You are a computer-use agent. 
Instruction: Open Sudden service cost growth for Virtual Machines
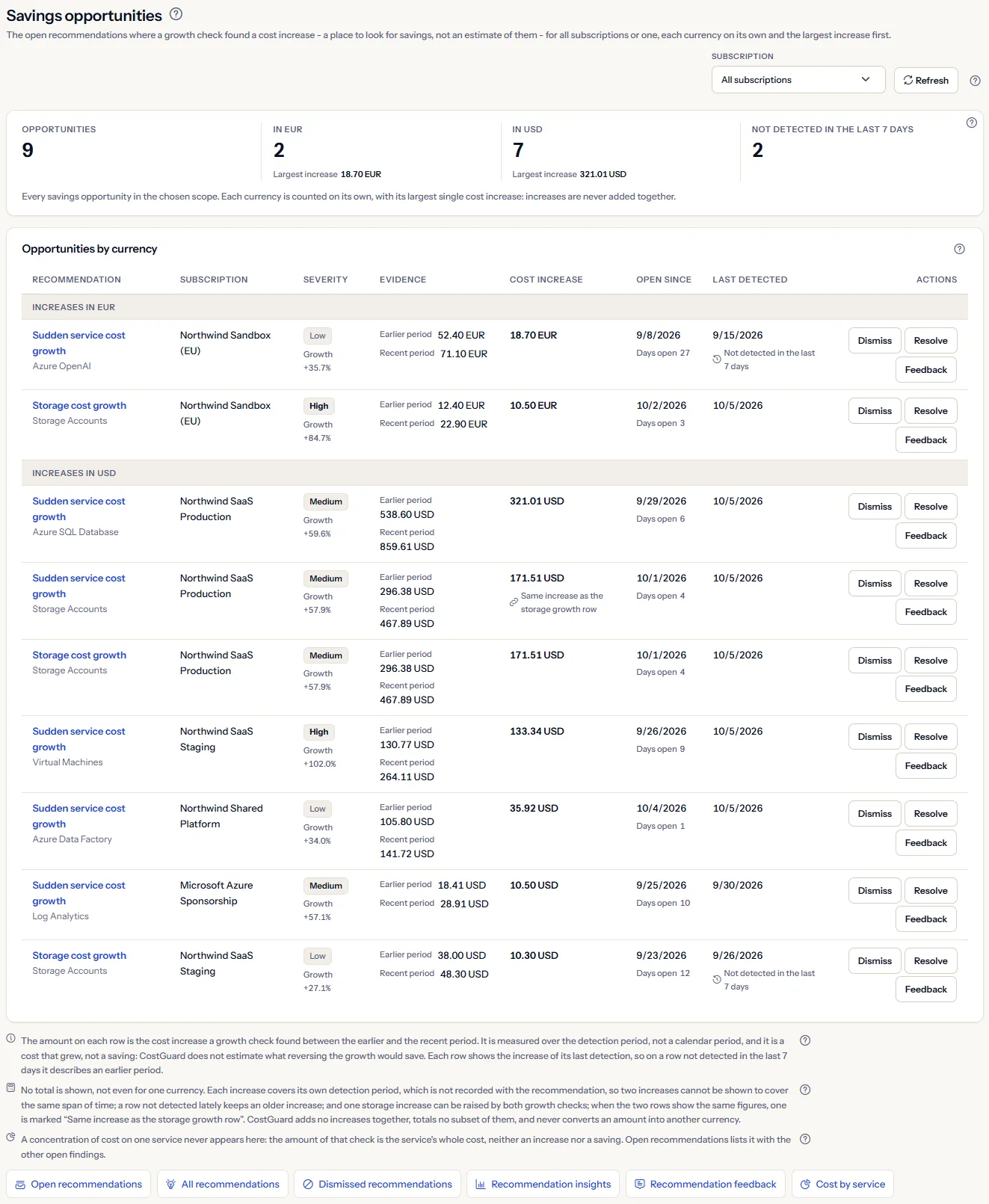[78, 739]
